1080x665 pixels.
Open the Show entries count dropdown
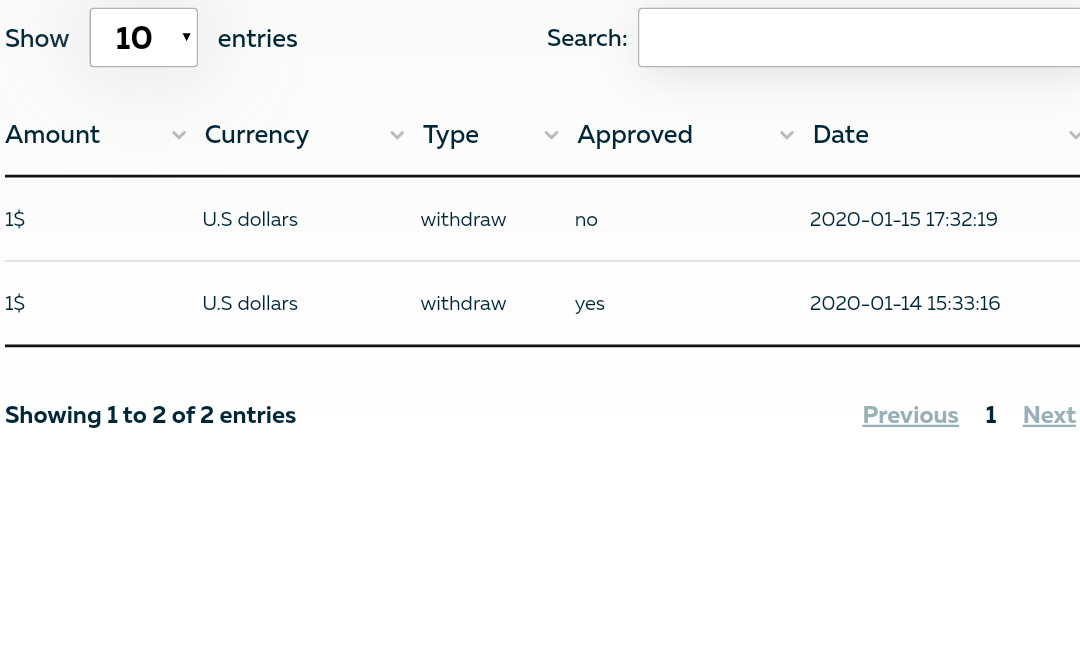click(144, 38)
